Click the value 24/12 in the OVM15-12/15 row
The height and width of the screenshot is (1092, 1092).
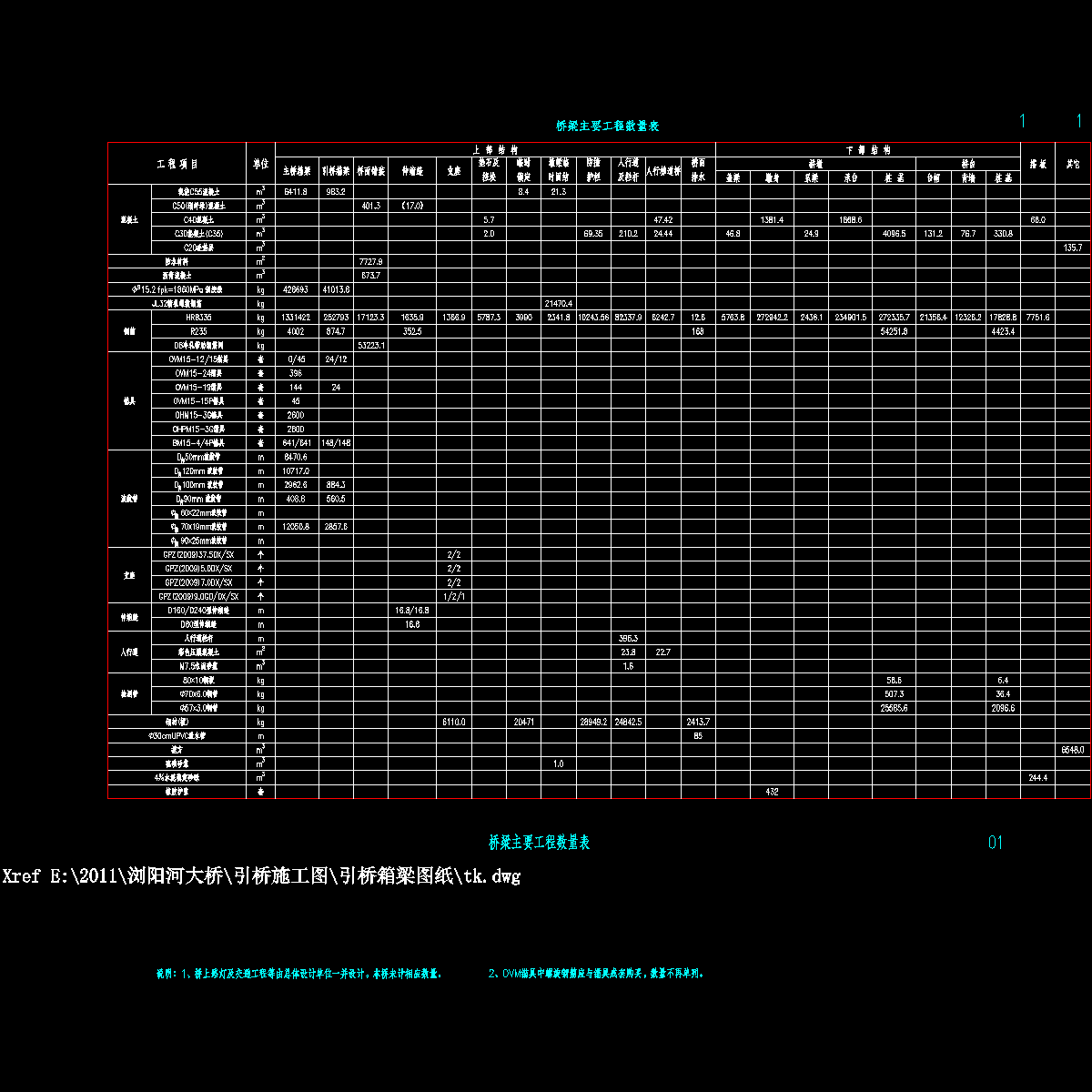[336, 359]
